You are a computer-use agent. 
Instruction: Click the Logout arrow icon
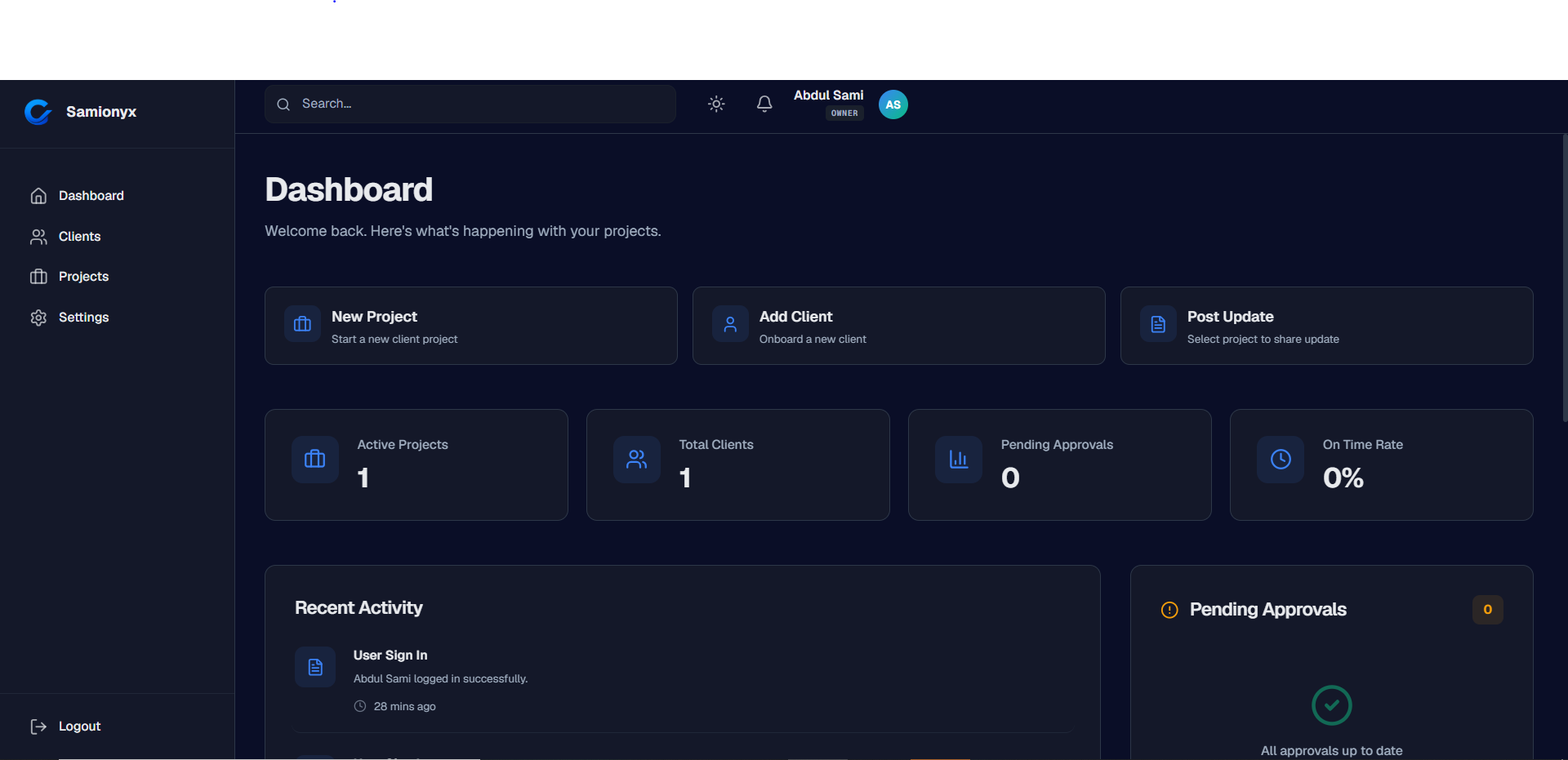[38, 727]
